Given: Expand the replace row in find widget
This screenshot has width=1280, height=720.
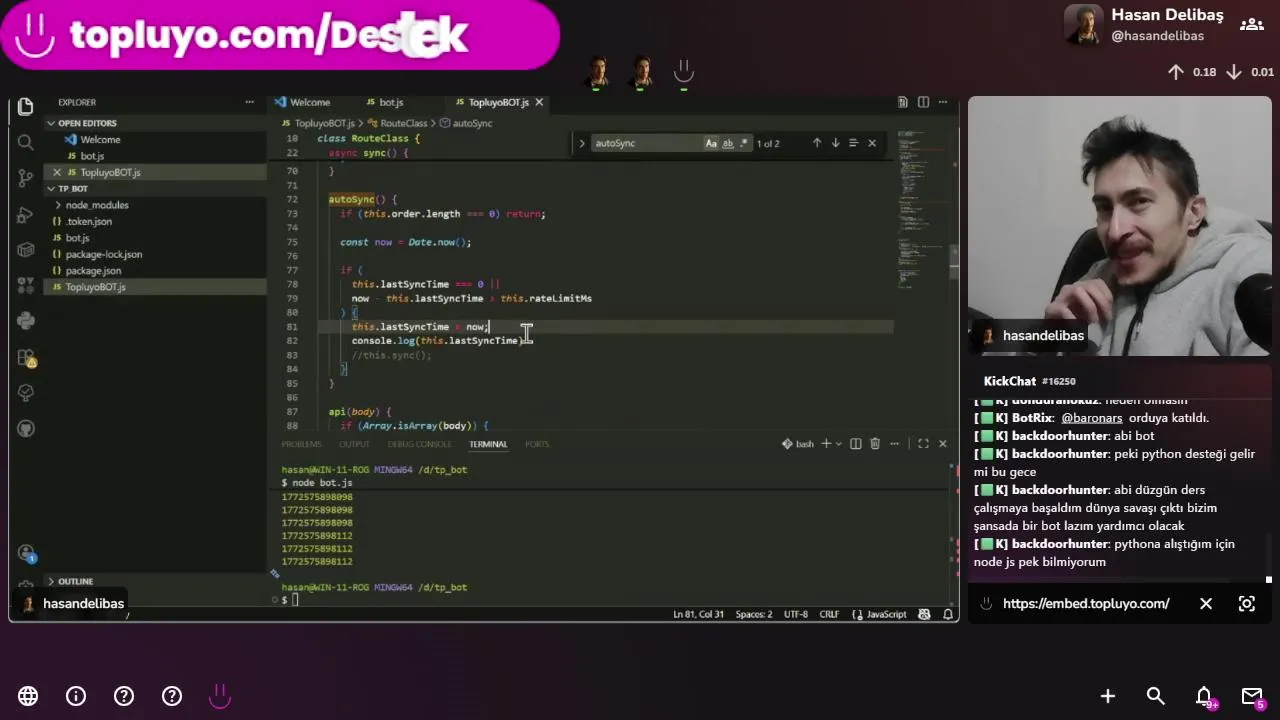Looking at the screenshot, I should coord(581,143).
